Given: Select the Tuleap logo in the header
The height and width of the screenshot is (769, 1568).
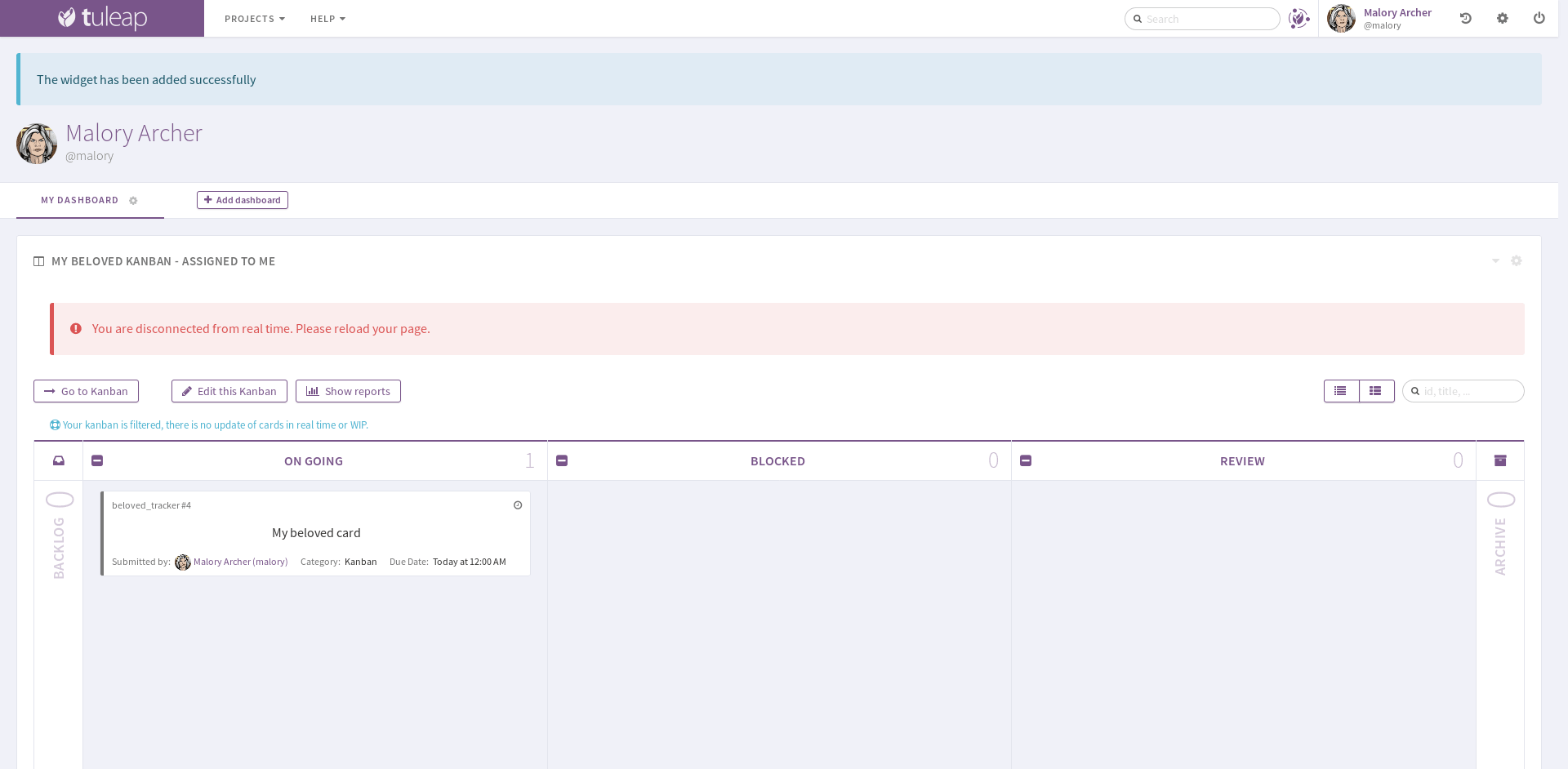Looking at the screenshot, I should (101, 18).
